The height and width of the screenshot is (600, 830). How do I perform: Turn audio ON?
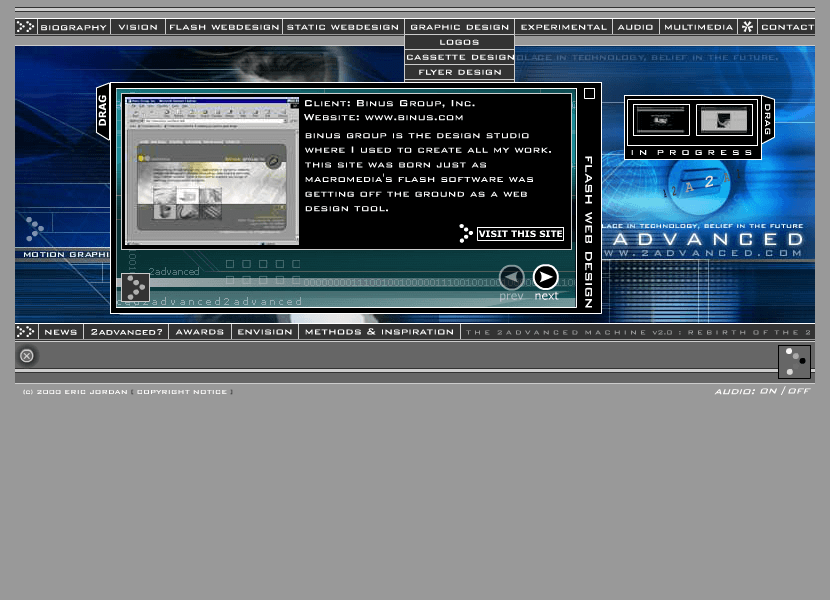pos(768,391)
